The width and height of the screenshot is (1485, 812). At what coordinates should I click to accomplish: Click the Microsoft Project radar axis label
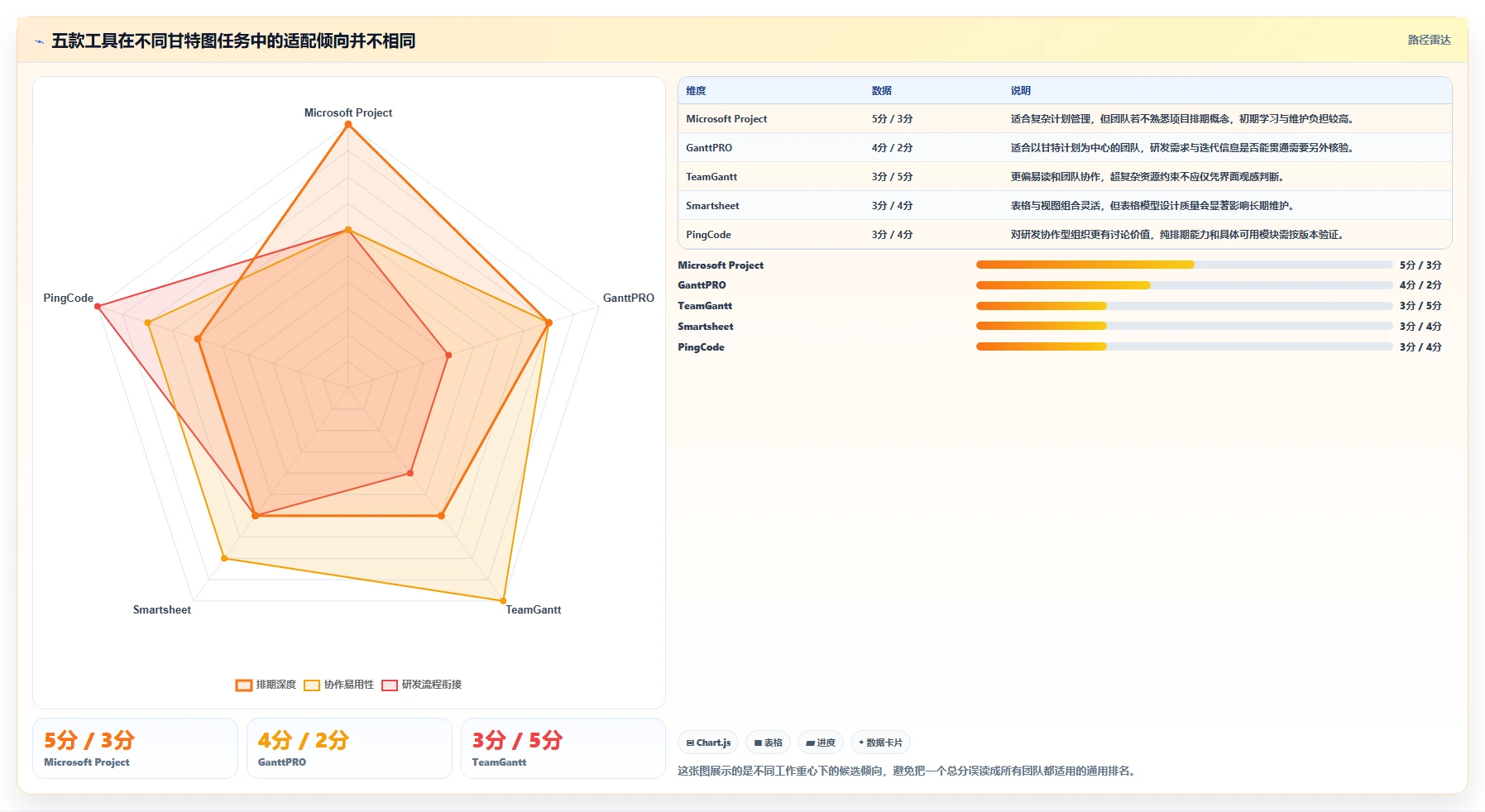tap(348, 112)
